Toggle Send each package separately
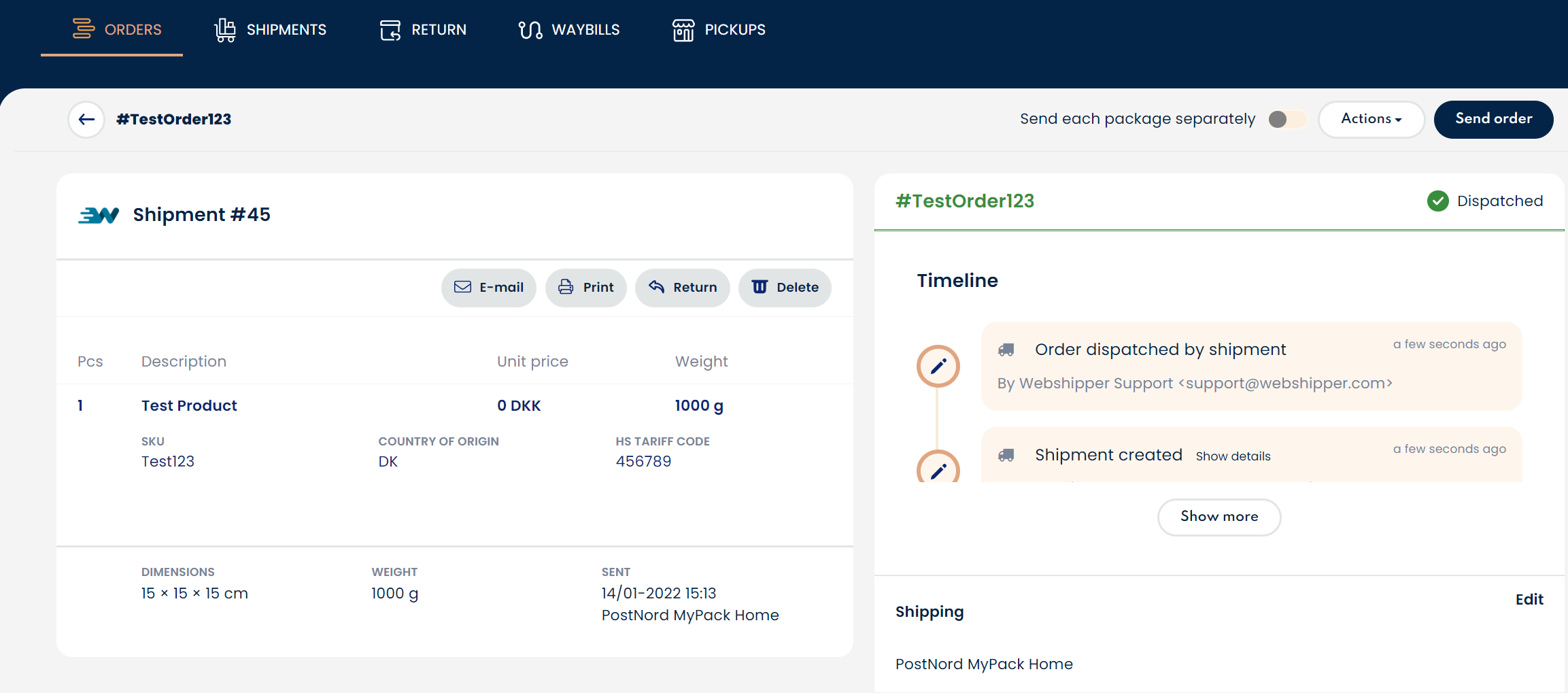 pyautogui.click(x=1287, y=119)
